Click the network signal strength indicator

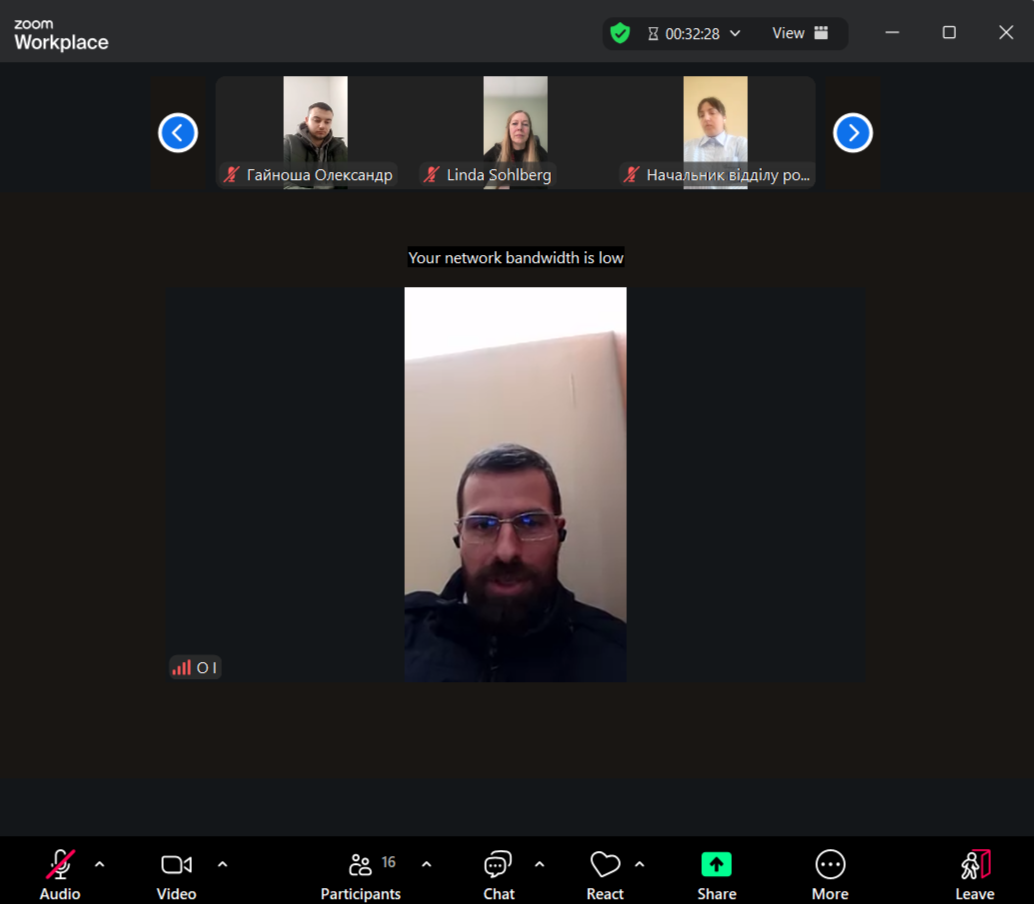click(x=181, y=668)
